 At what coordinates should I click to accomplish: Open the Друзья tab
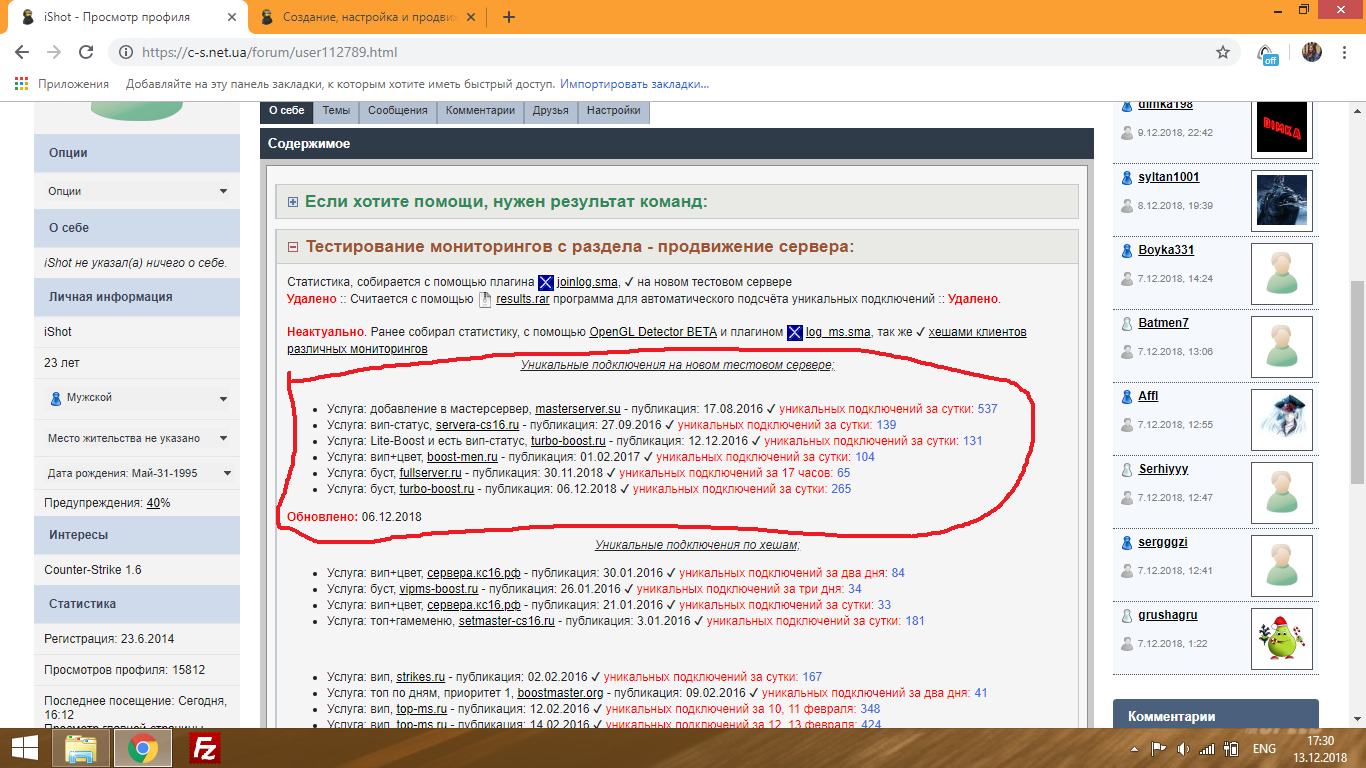tap(551, 111)
